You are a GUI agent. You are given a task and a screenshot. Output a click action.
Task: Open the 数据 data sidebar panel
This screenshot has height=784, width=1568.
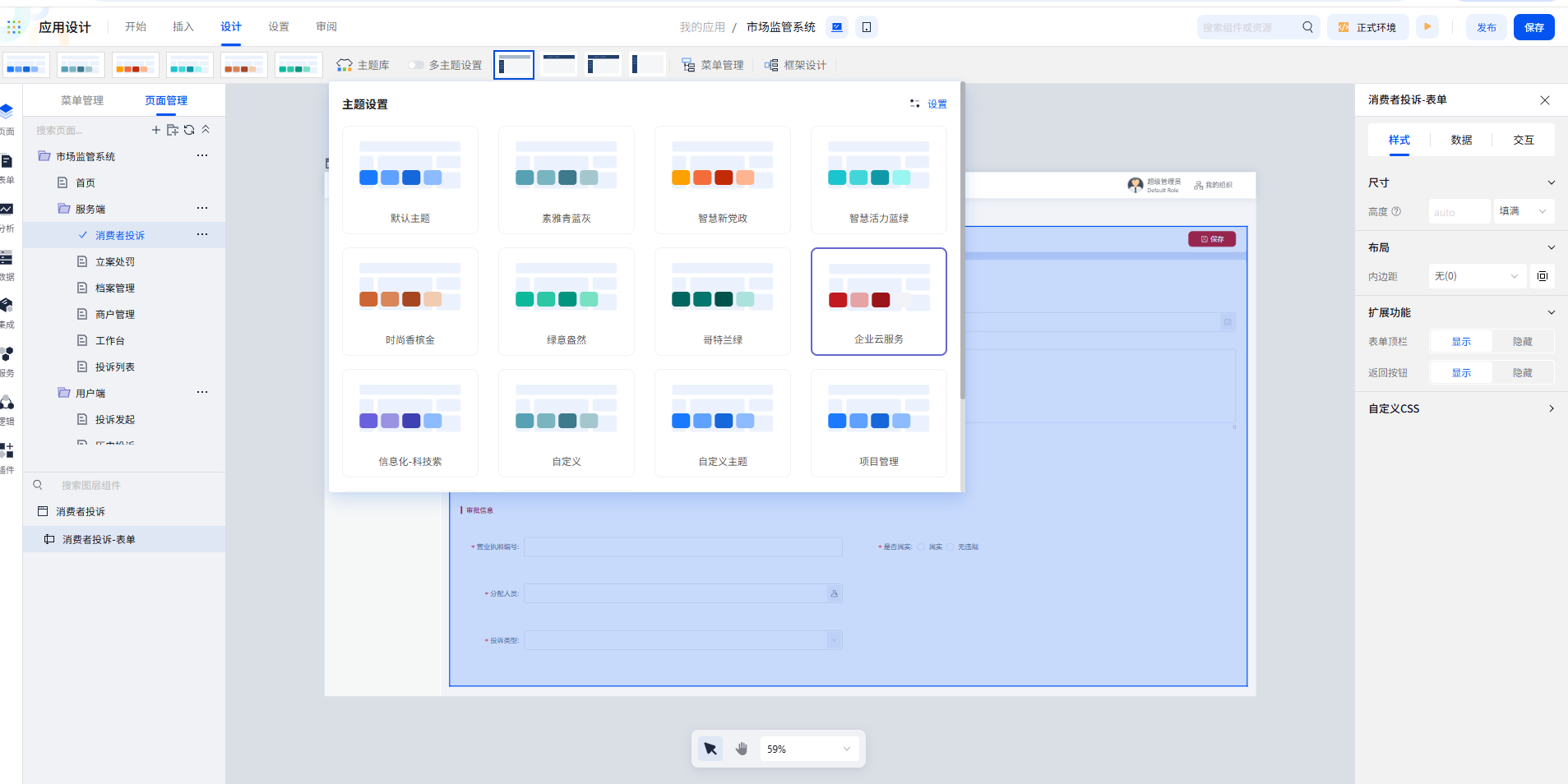[7, 265]
